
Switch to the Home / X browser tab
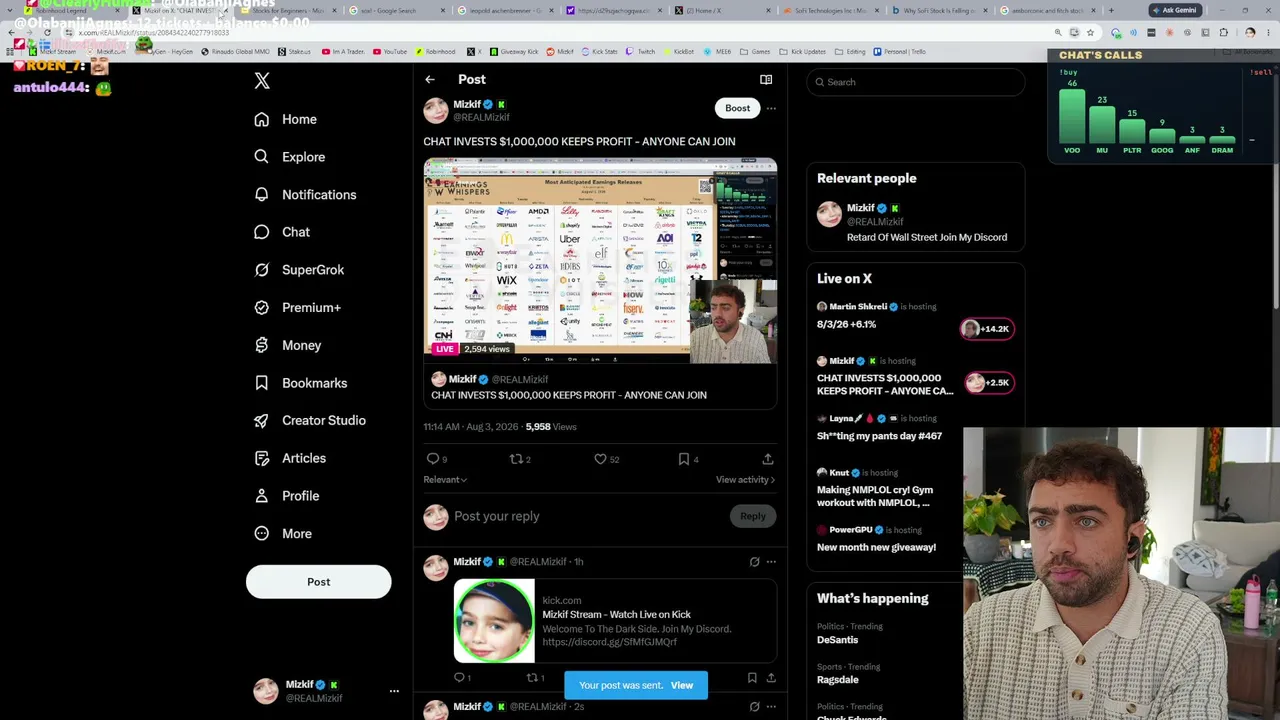721,11
